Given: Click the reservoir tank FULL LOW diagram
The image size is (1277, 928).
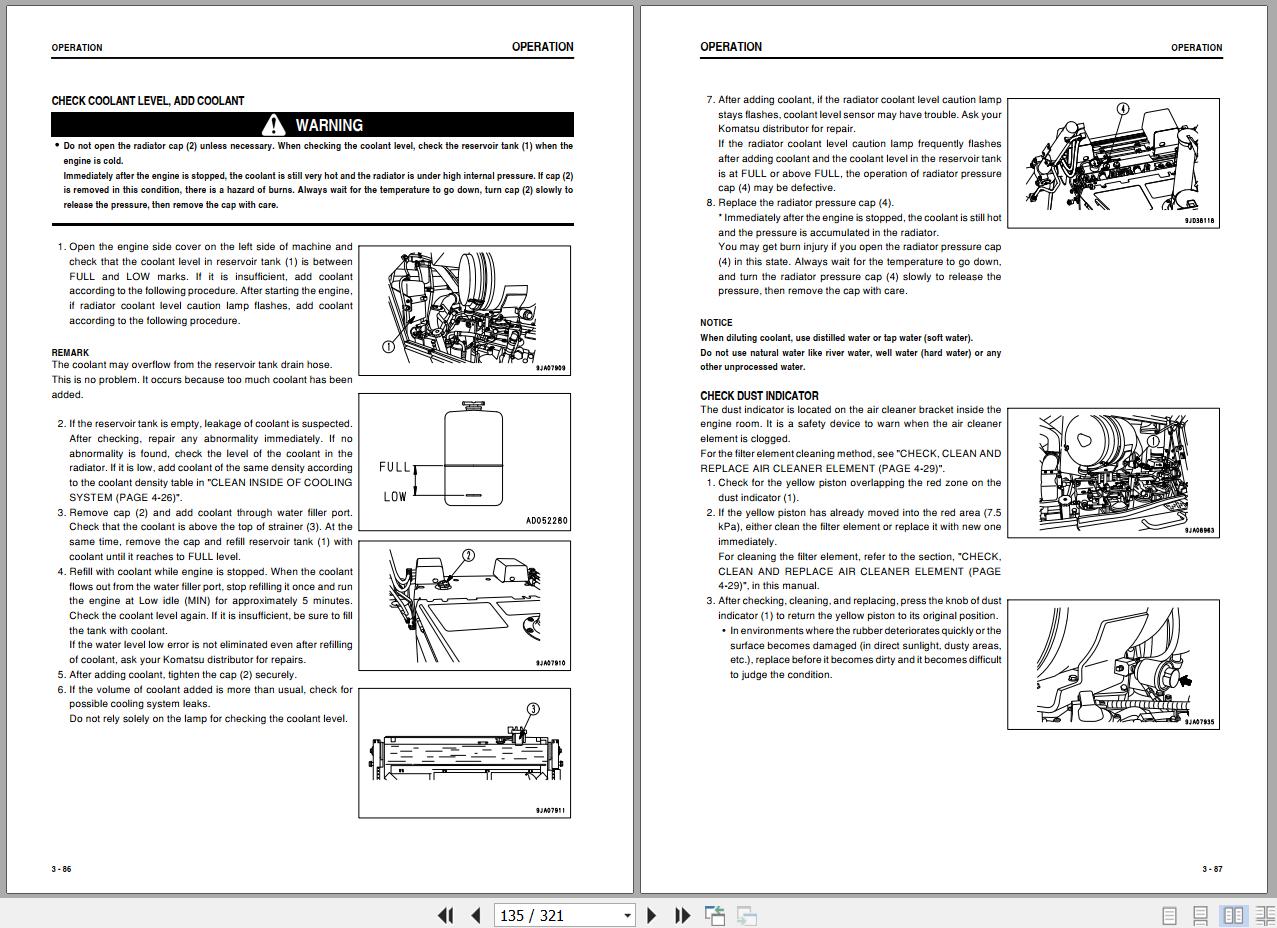Looking at the screenshot, I should pos(464,461).
